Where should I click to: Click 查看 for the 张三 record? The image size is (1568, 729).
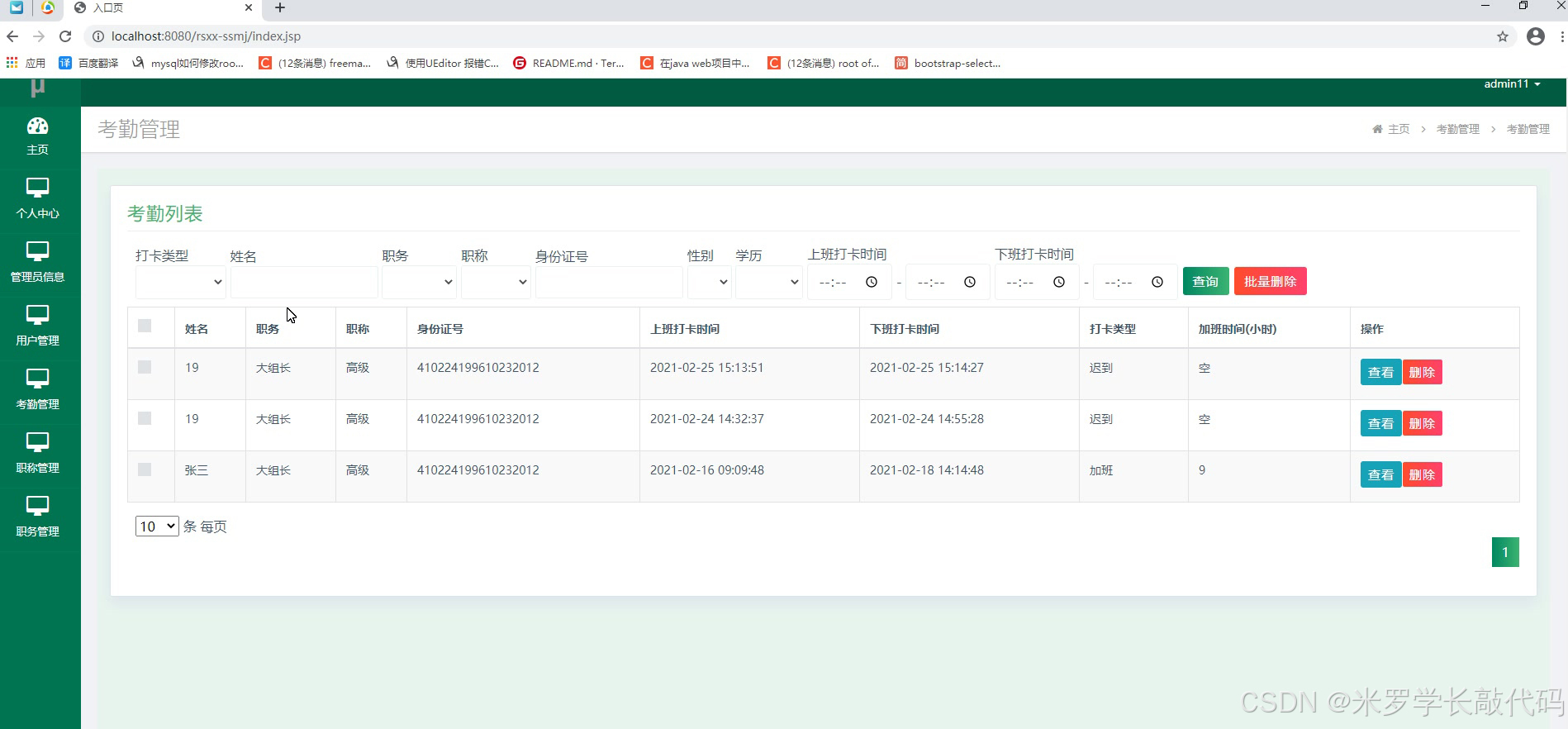[1380, 475]
